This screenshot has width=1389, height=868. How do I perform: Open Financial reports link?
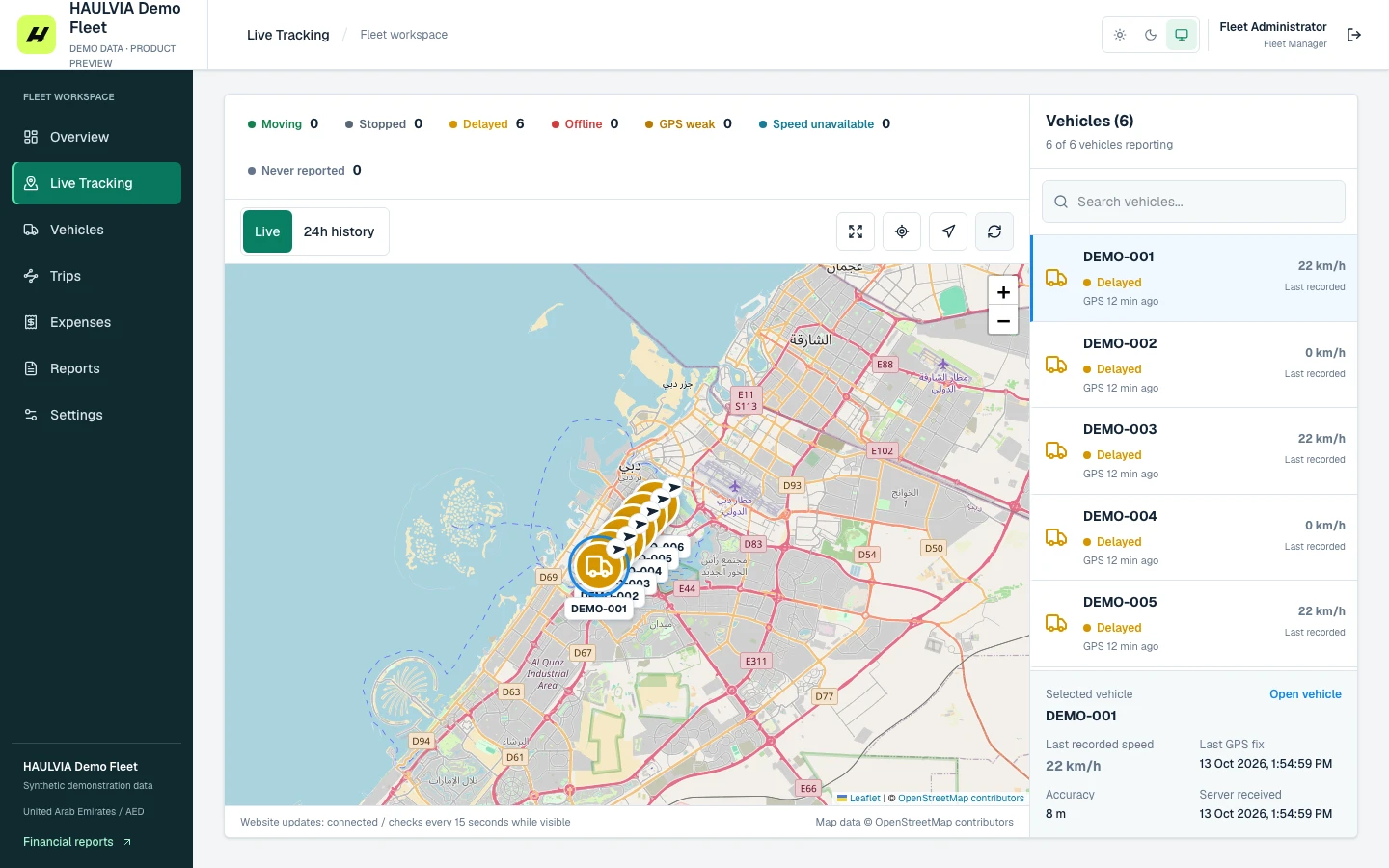(77, 842)
